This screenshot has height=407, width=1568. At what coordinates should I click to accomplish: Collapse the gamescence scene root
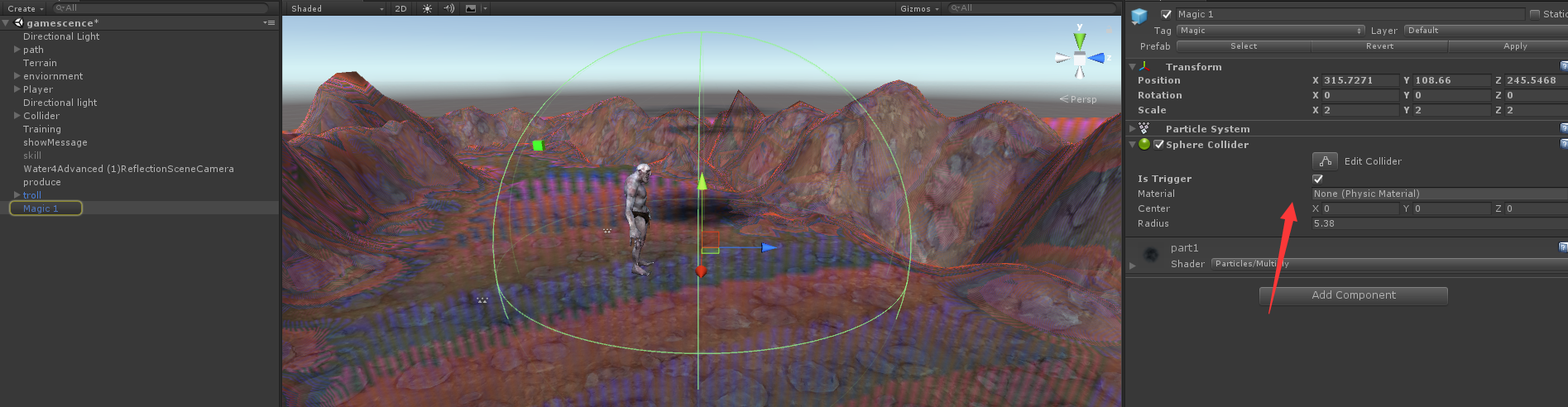click(6, 23)
